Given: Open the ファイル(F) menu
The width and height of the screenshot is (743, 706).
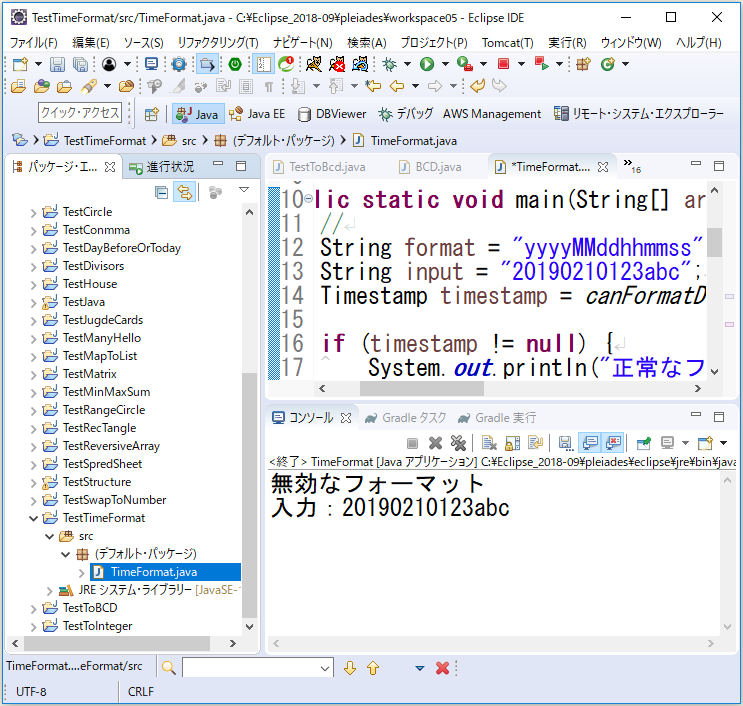Looking at the screenshot, I should point(33,43).
